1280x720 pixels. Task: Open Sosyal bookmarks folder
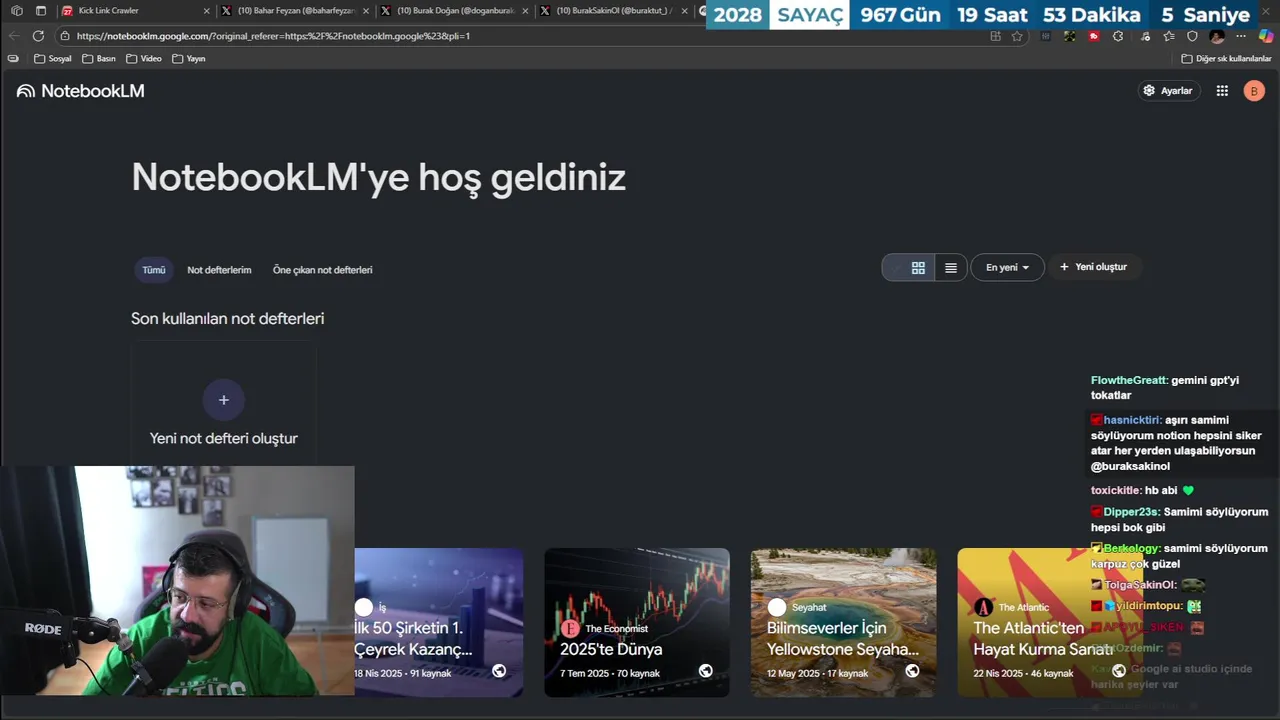click(x=53, y=59)
